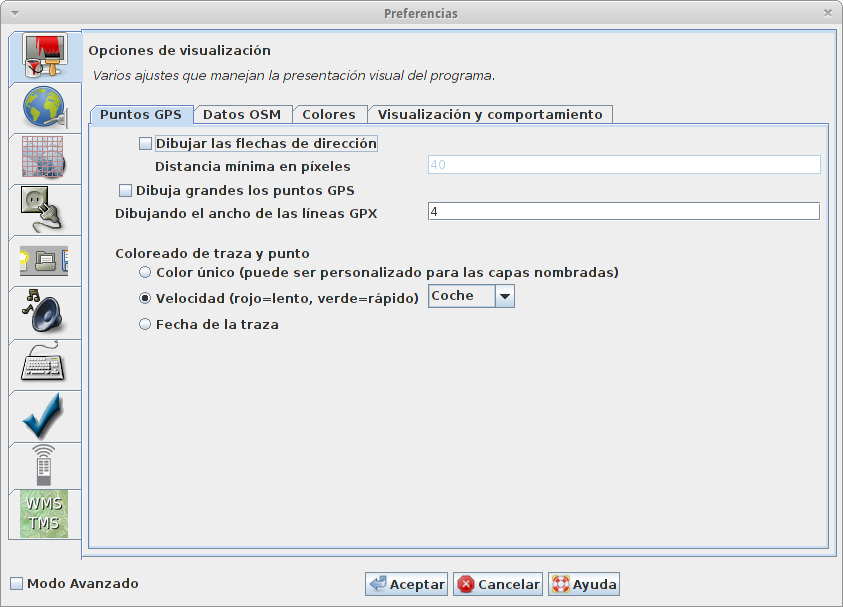The image size is (843, 607).
Task: Select the globe connection settings icon
Action: (x=44, y=107)
